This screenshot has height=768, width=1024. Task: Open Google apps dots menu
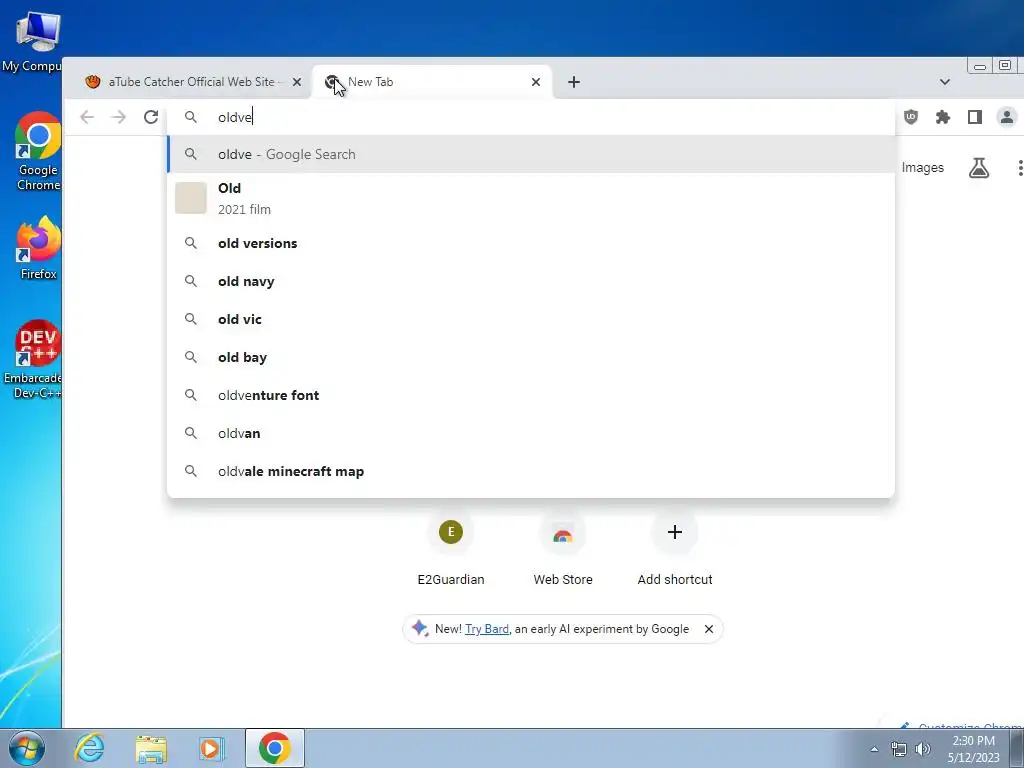point(1019,168)
